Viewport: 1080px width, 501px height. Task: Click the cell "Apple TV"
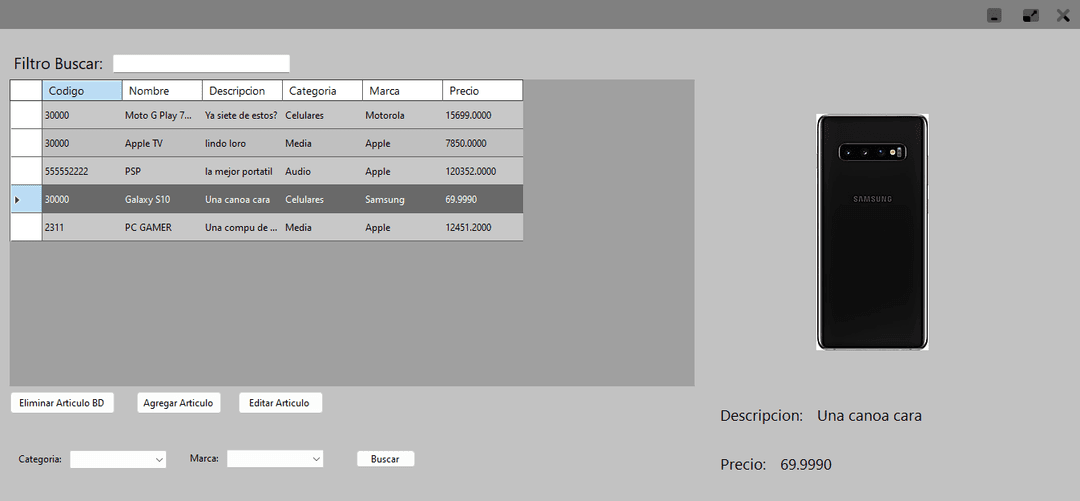(x=163, y=143)
